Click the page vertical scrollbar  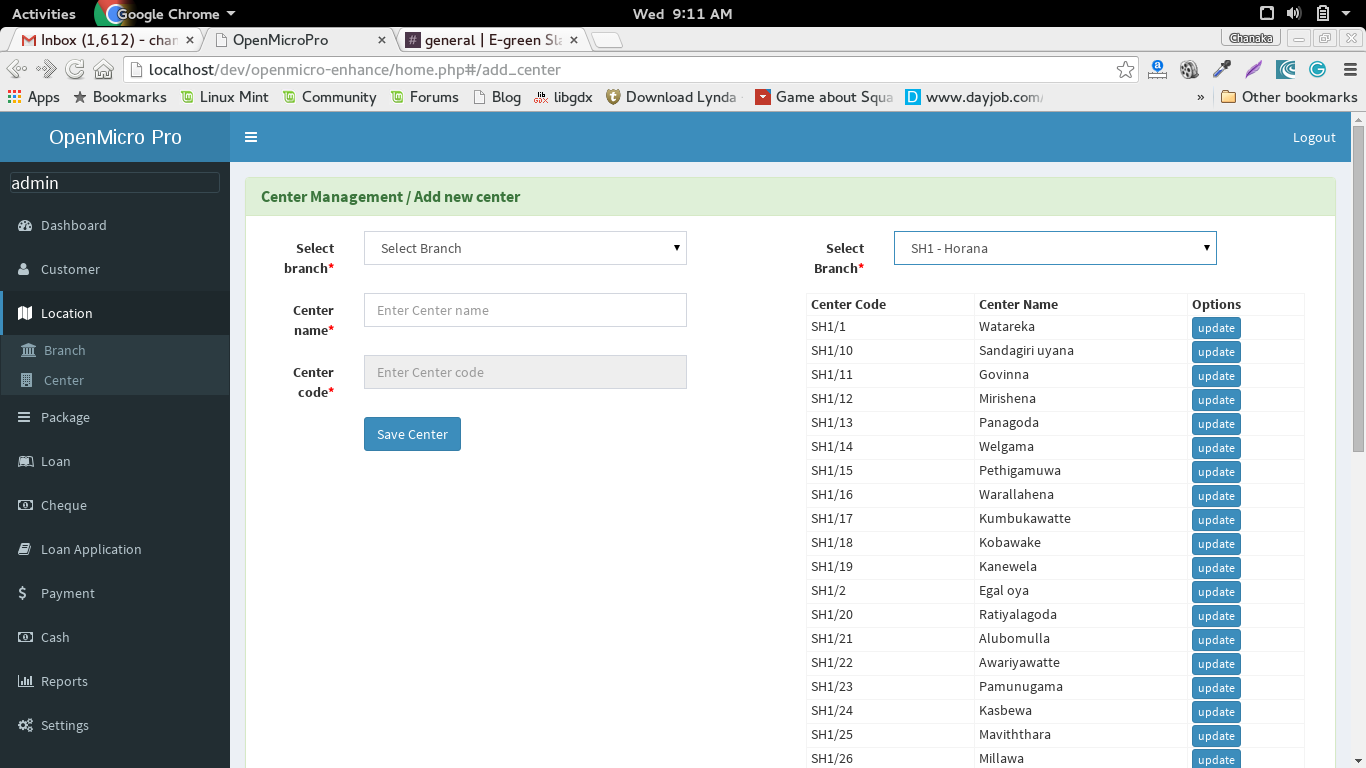pyautogui.click(x=1358, y=288)
